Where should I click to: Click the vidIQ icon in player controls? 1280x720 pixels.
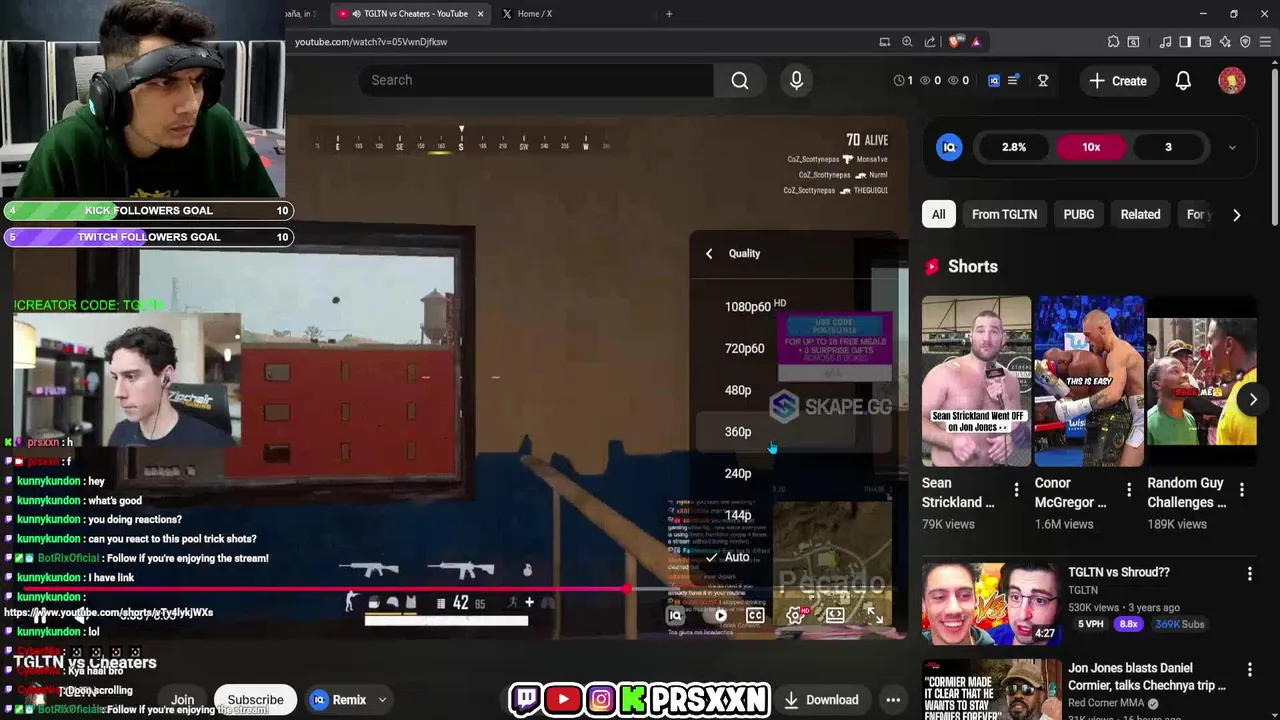pos(675,616)
